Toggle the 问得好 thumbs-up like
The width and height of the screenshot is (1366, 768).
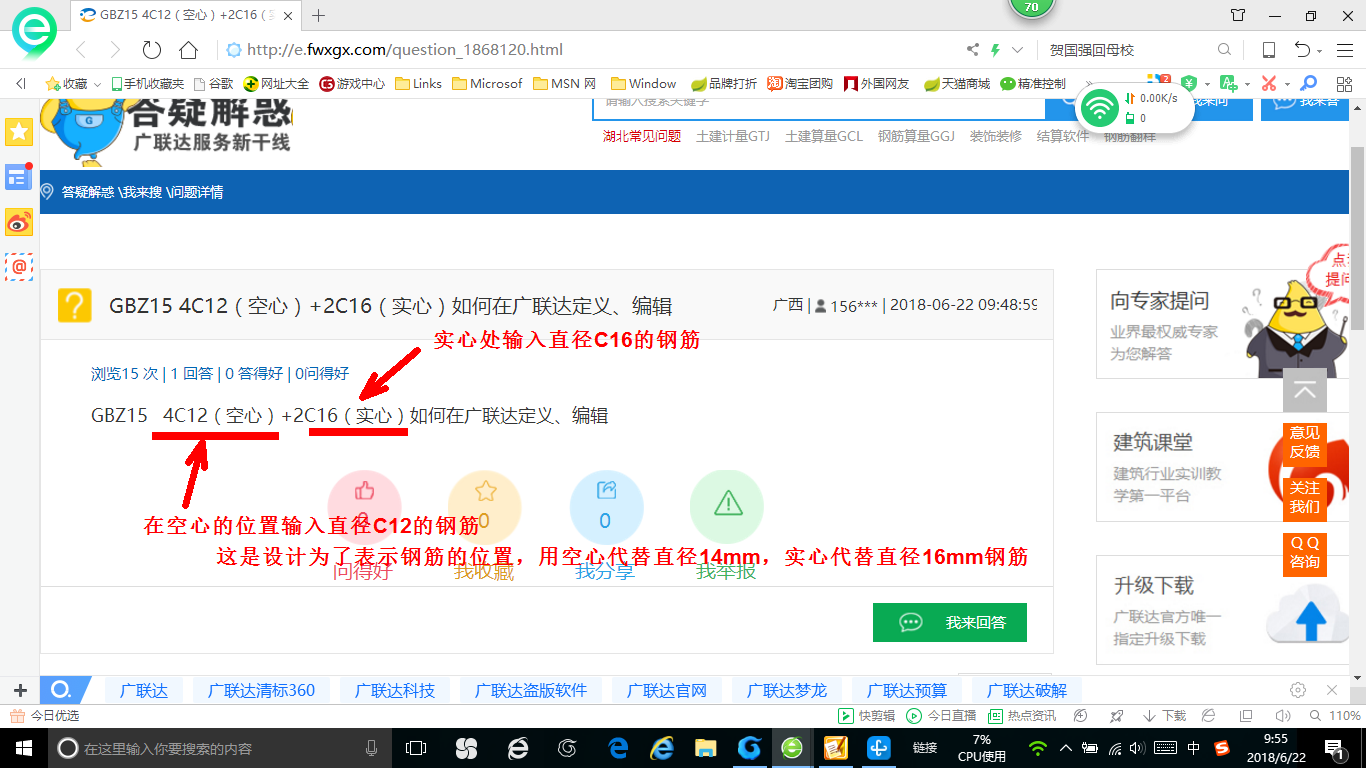363,506
